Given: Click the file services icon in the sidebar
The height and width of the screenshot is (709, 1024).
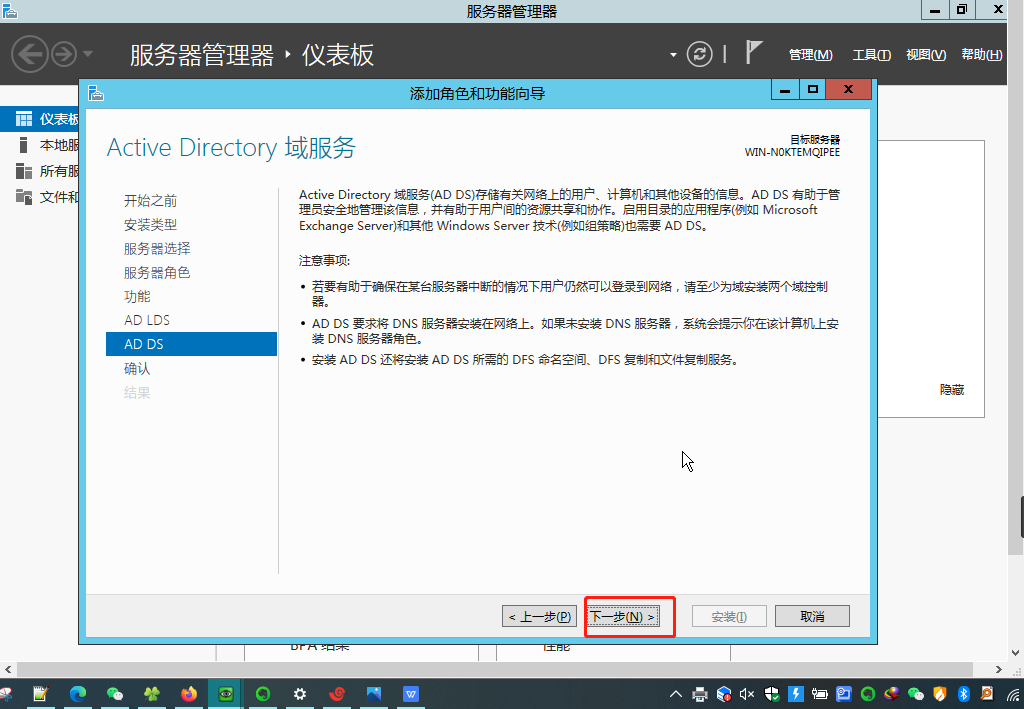Looking at the screenshot, I should click(x=24, y=197).
